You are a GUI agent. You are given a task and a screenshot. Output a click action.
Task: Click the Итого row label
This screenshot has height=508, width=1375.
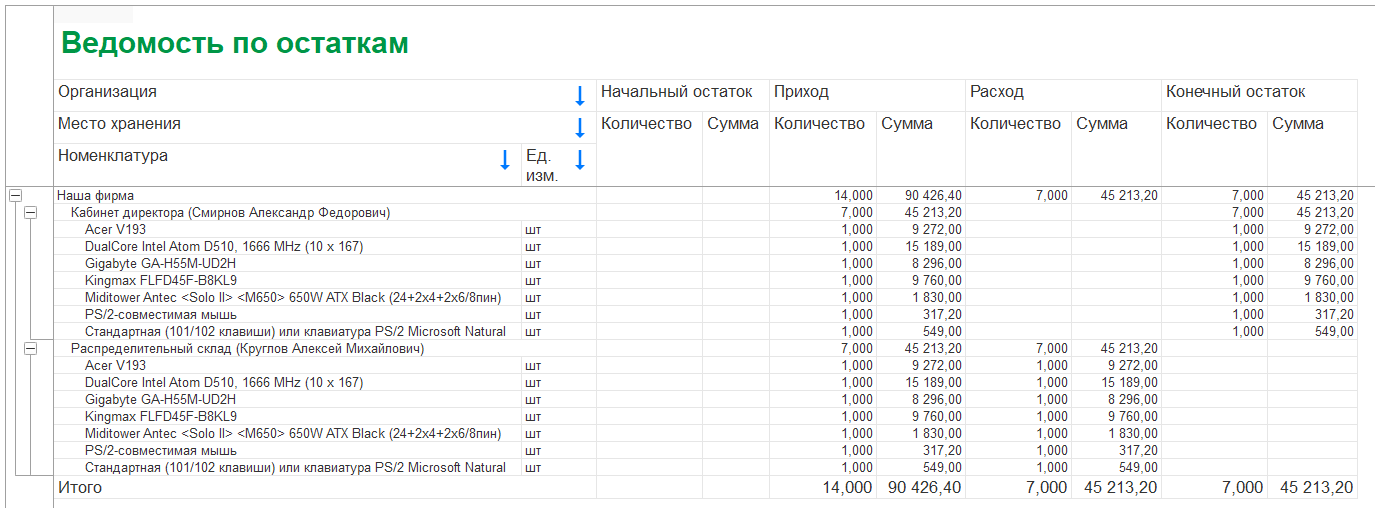tap(79, 488)
